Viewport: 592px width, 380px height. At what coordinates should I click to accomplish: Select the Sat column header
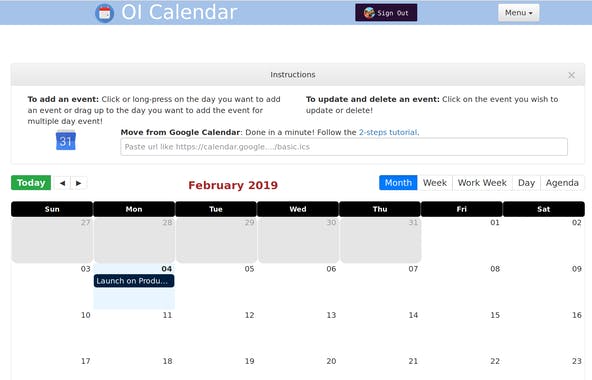tap(544, 209)
